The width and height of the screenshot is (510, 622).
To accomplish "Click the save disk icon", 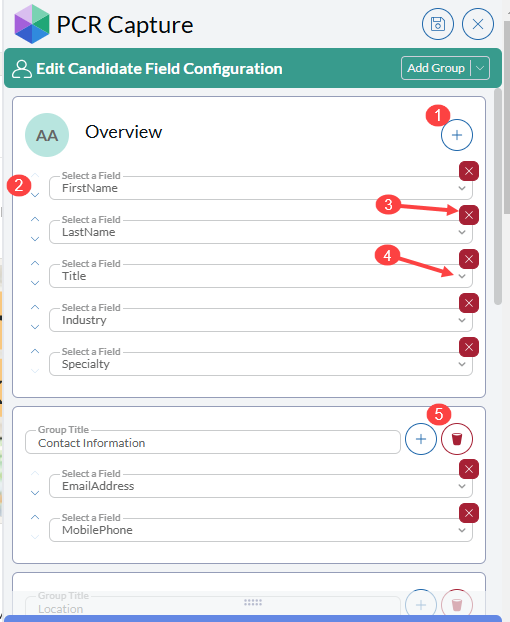I will [x=438, y=24].
